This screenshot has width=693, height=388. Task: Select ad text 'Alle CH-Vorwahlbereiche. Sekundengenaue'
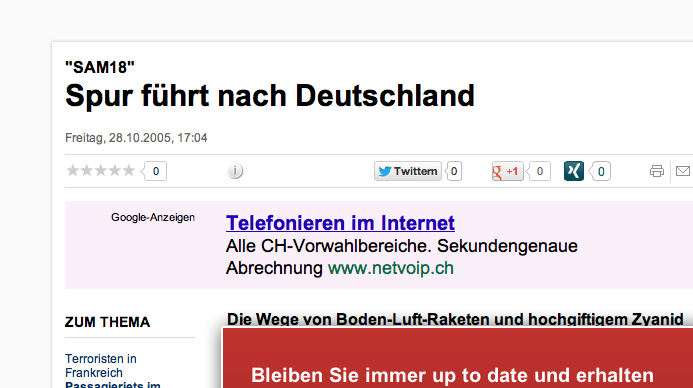pos(402,246)
